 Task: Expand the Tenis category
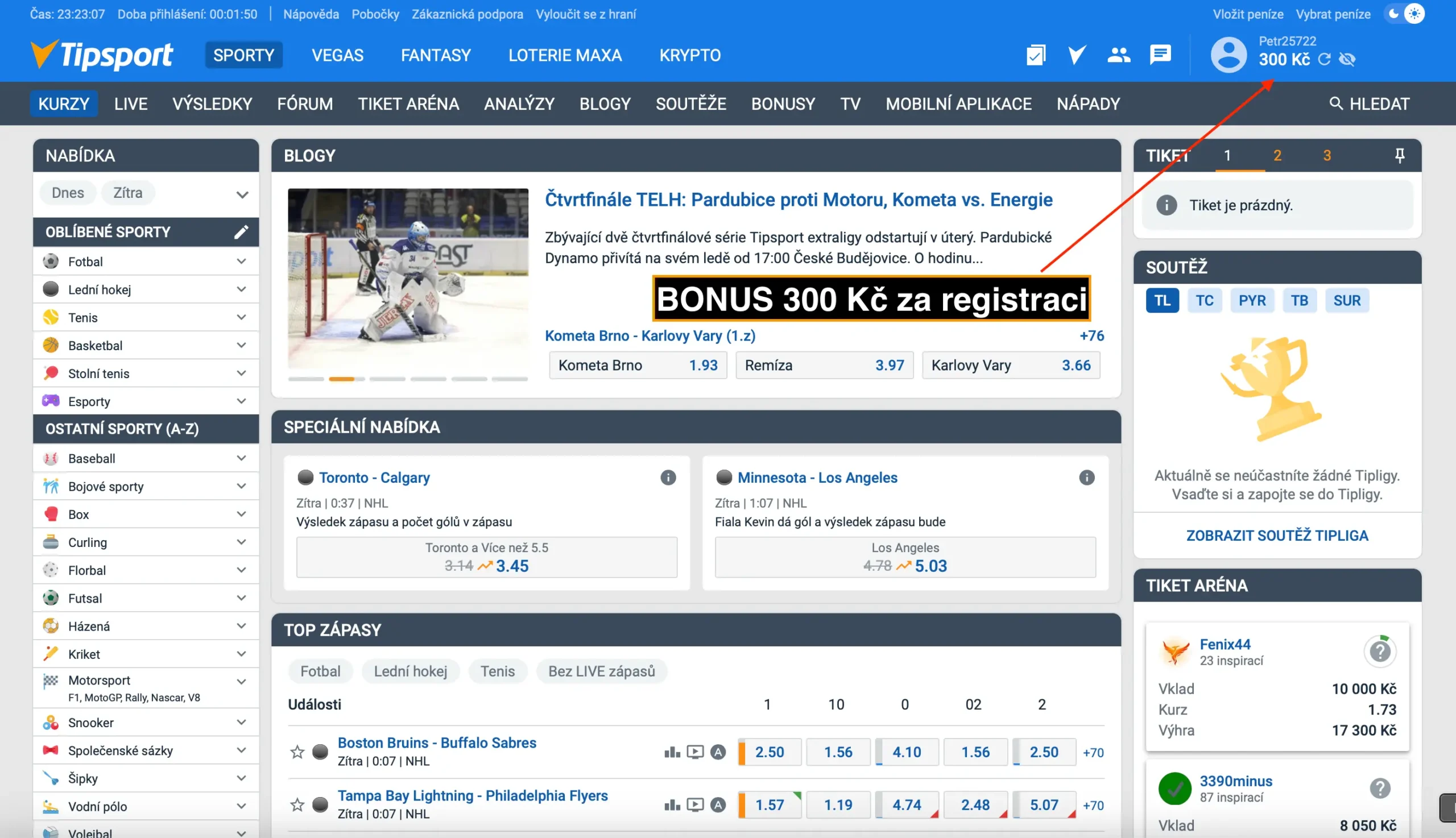click(x=241, y=317)
